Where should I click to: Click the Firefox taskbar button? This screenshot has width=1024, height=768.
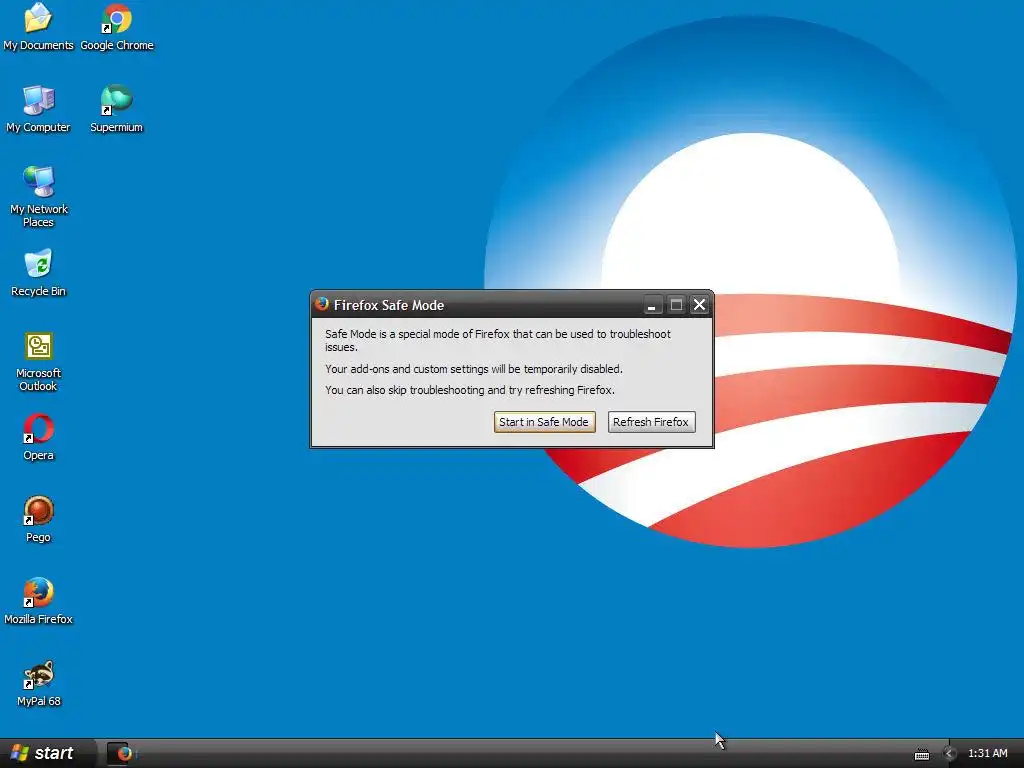point(121,753)
